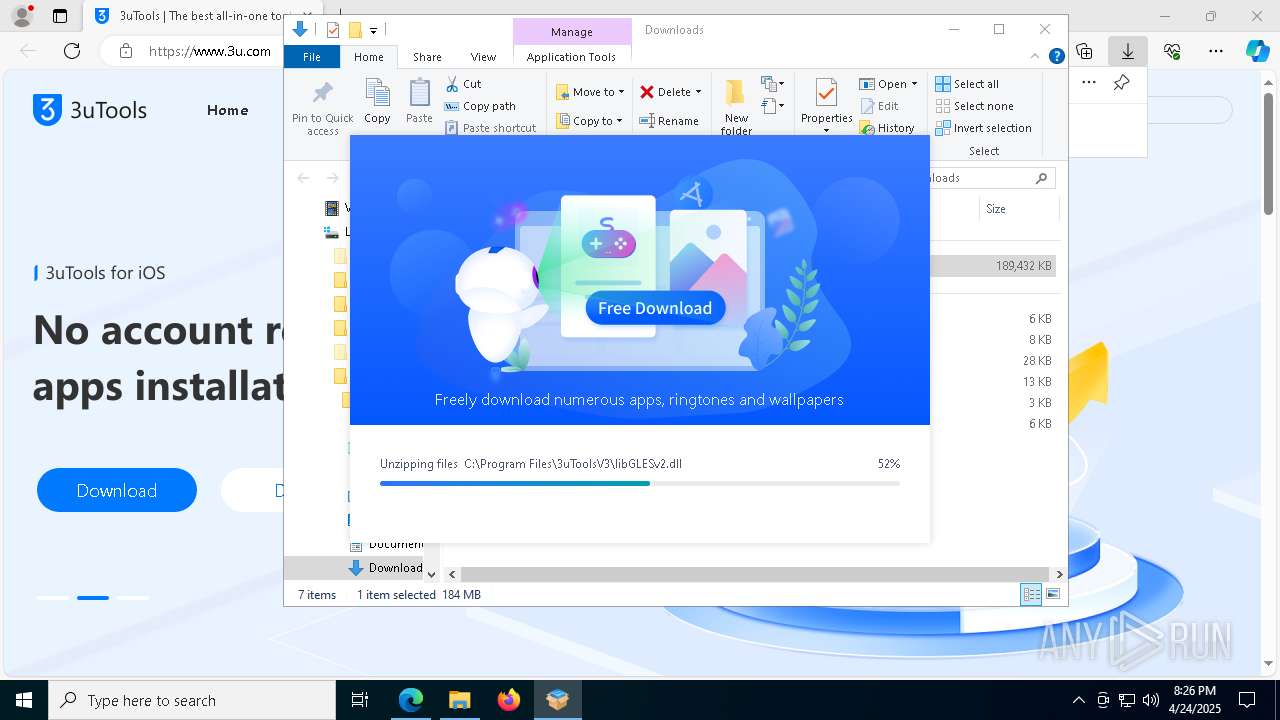This screenshot has height=720, width=1280.
Task: Open Explorer help question mark icon
Action: (x=1056, y=56)
